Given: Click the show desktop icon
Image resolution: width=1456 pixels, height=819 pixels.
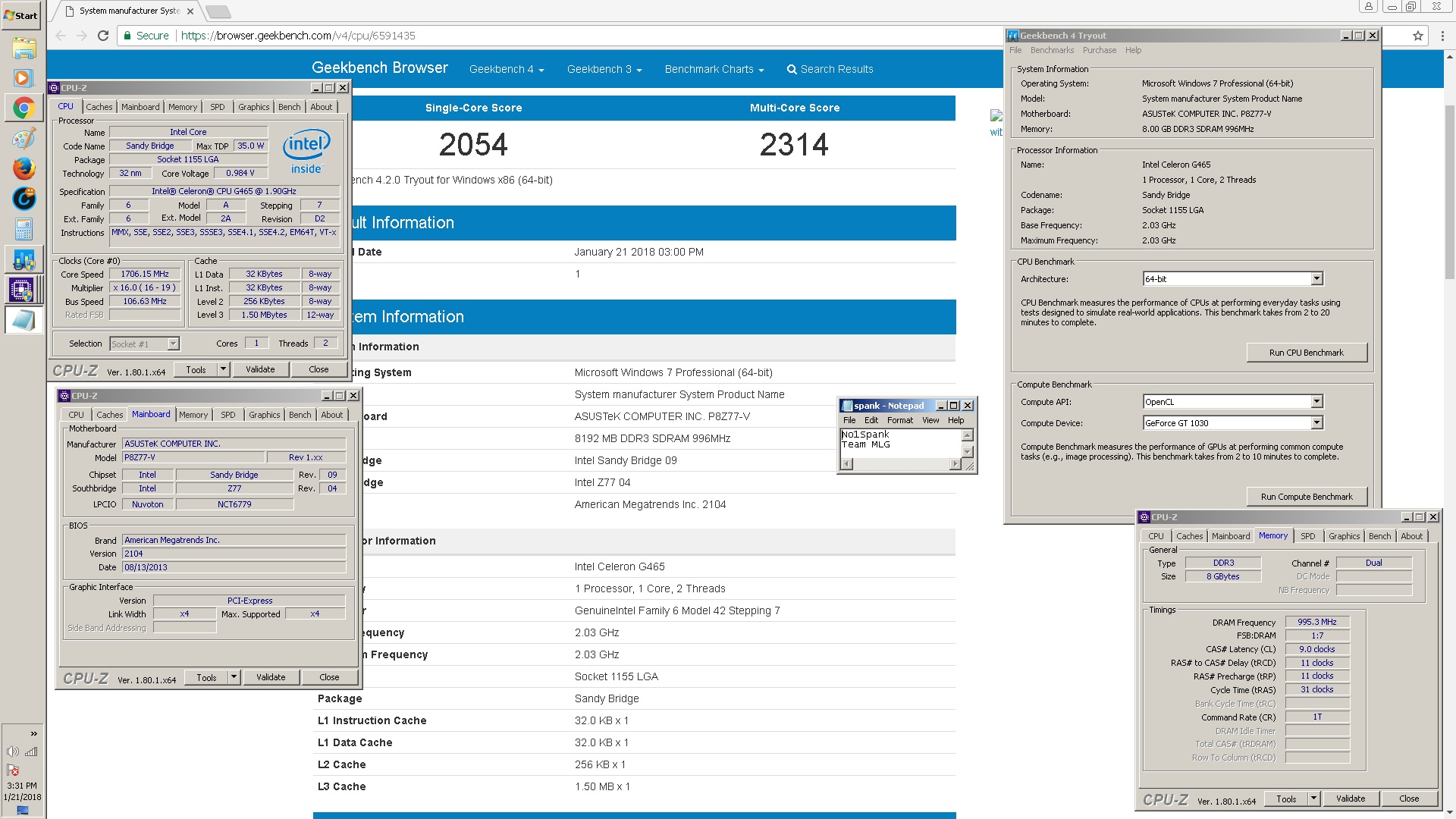Looking at the screenshot, I should 23,810.
